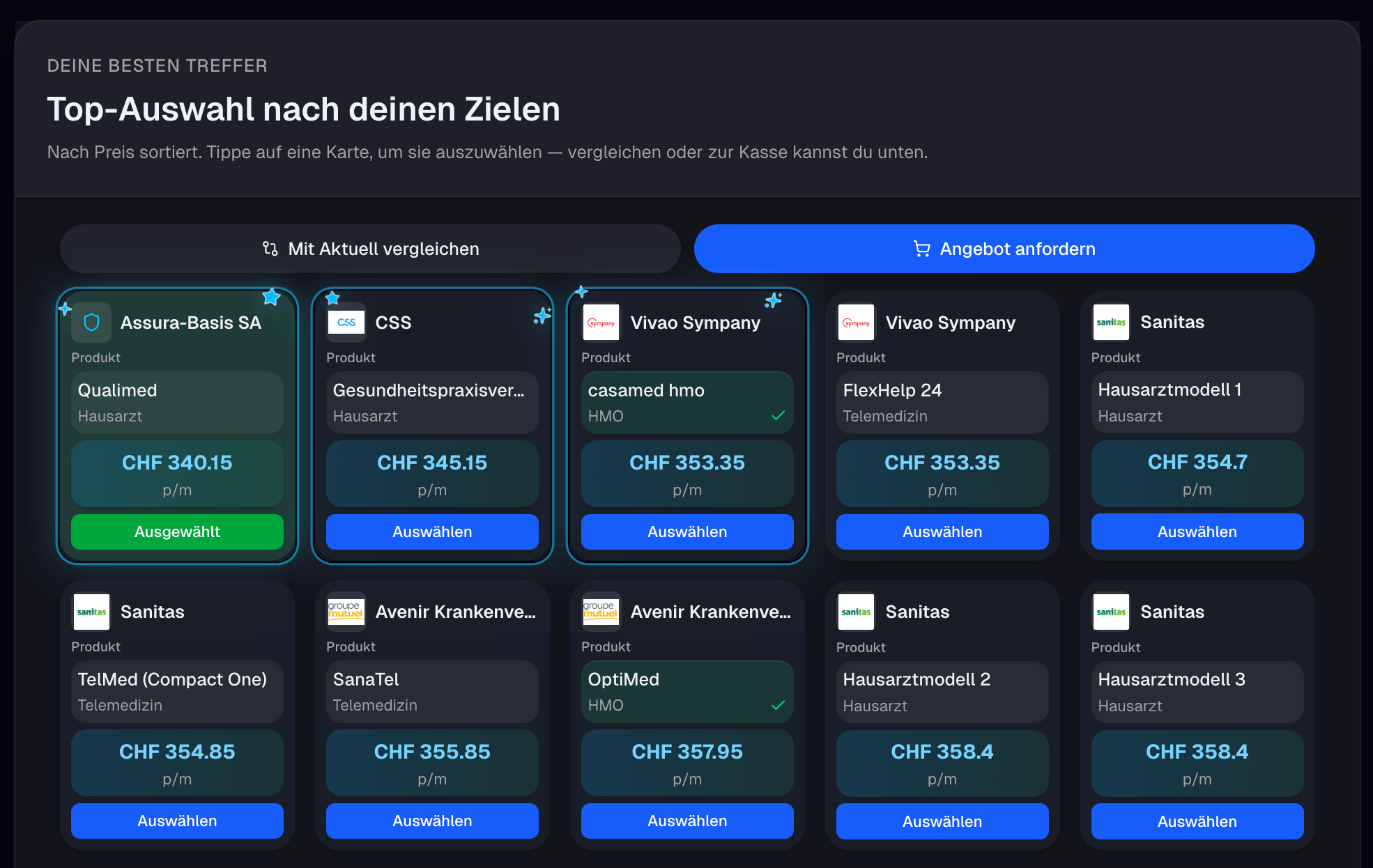Click the green checkmark on OptiMed

click(x=778, y=705)
